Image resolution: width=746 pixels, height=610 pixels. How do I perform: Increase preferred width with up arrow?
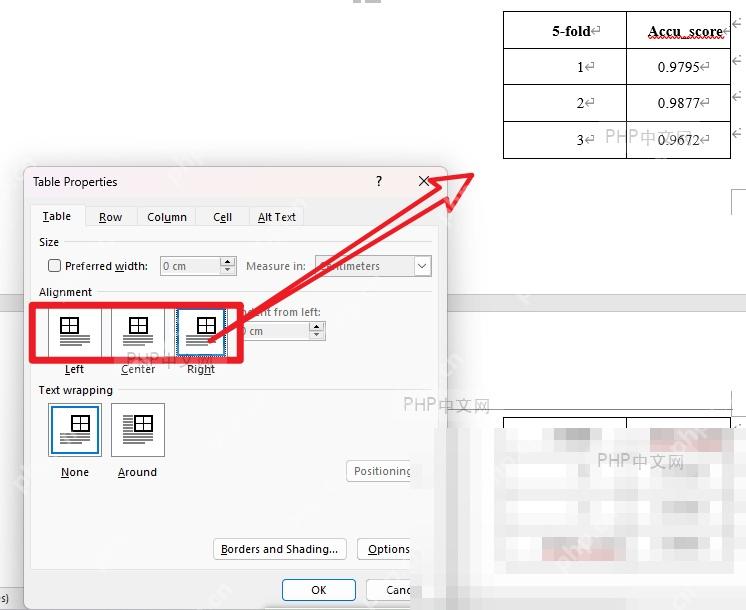click(x=227, y=261)
